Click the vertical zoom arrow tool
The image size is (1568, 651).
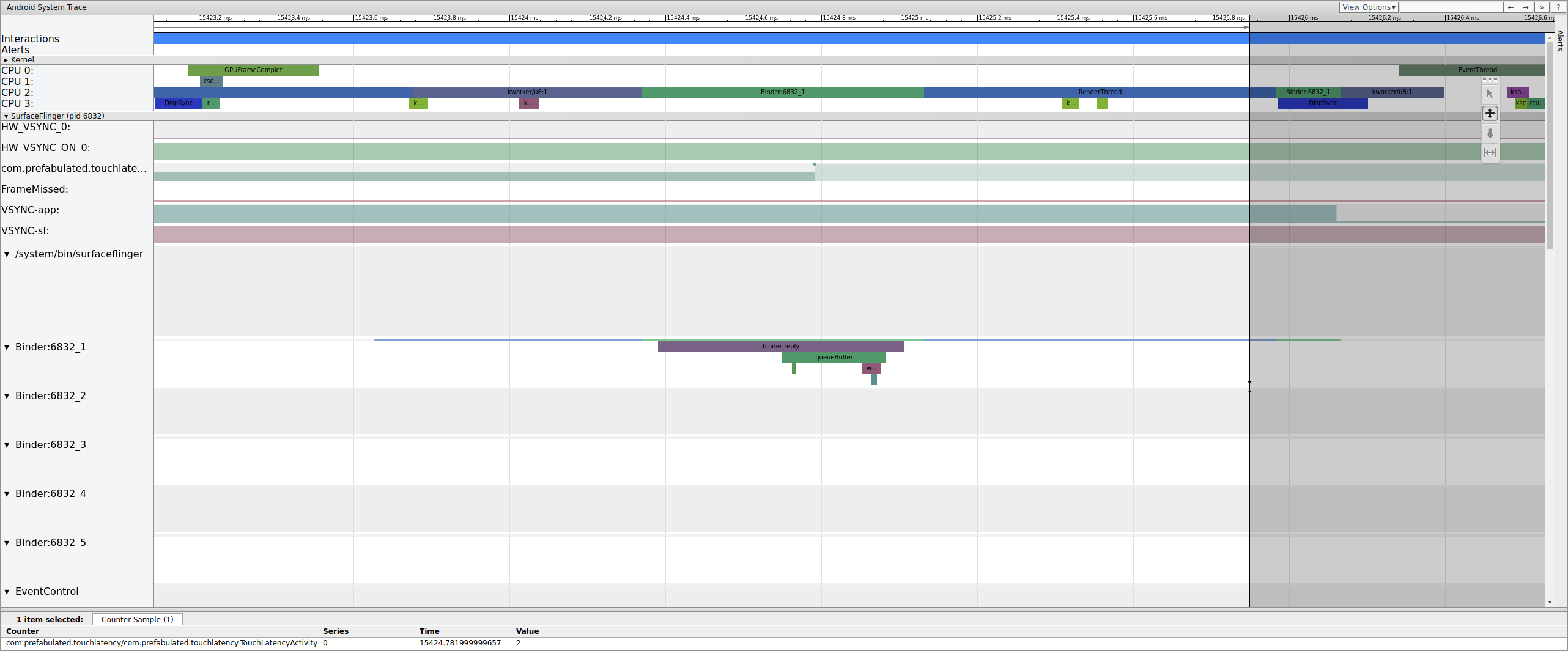1490,133
